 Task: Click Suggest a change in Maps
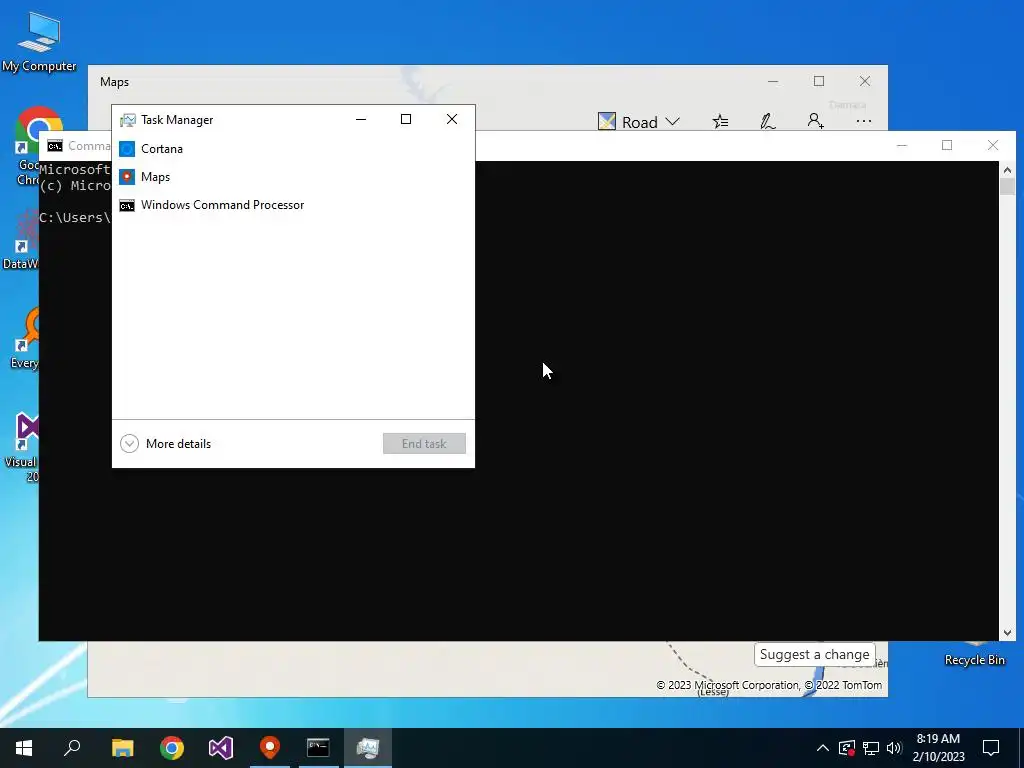pos(814,654)
